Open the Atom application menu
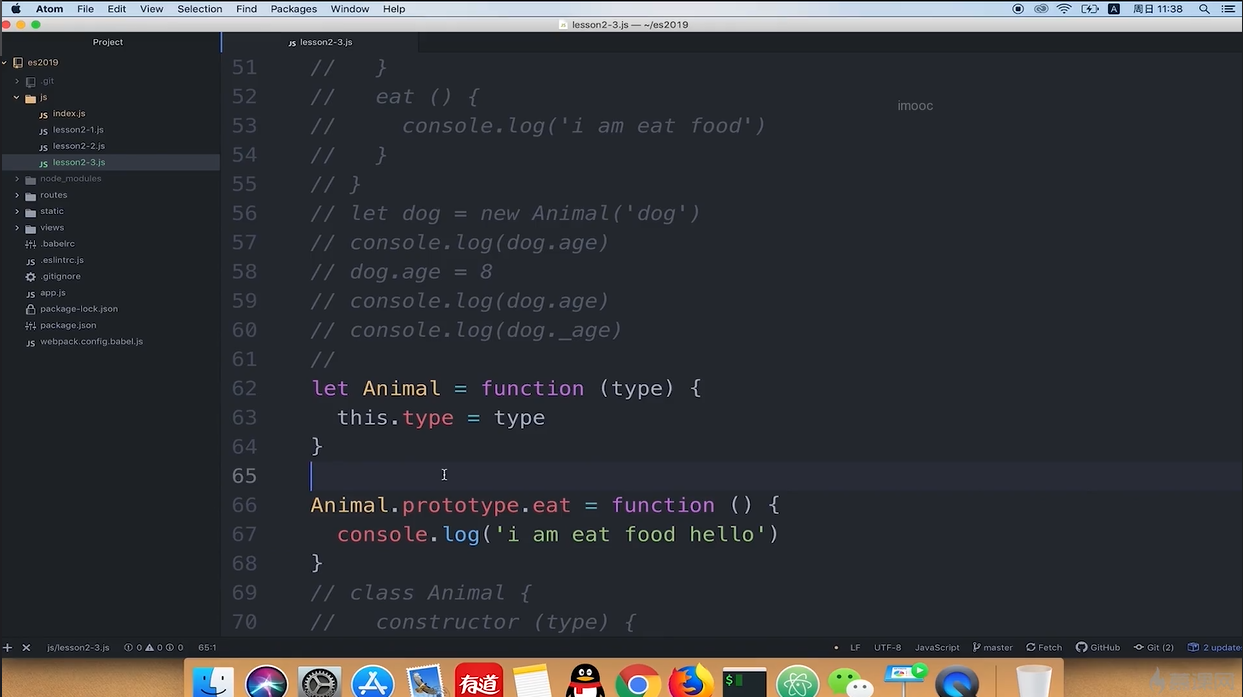The image size is (1243, 697). 49,9
